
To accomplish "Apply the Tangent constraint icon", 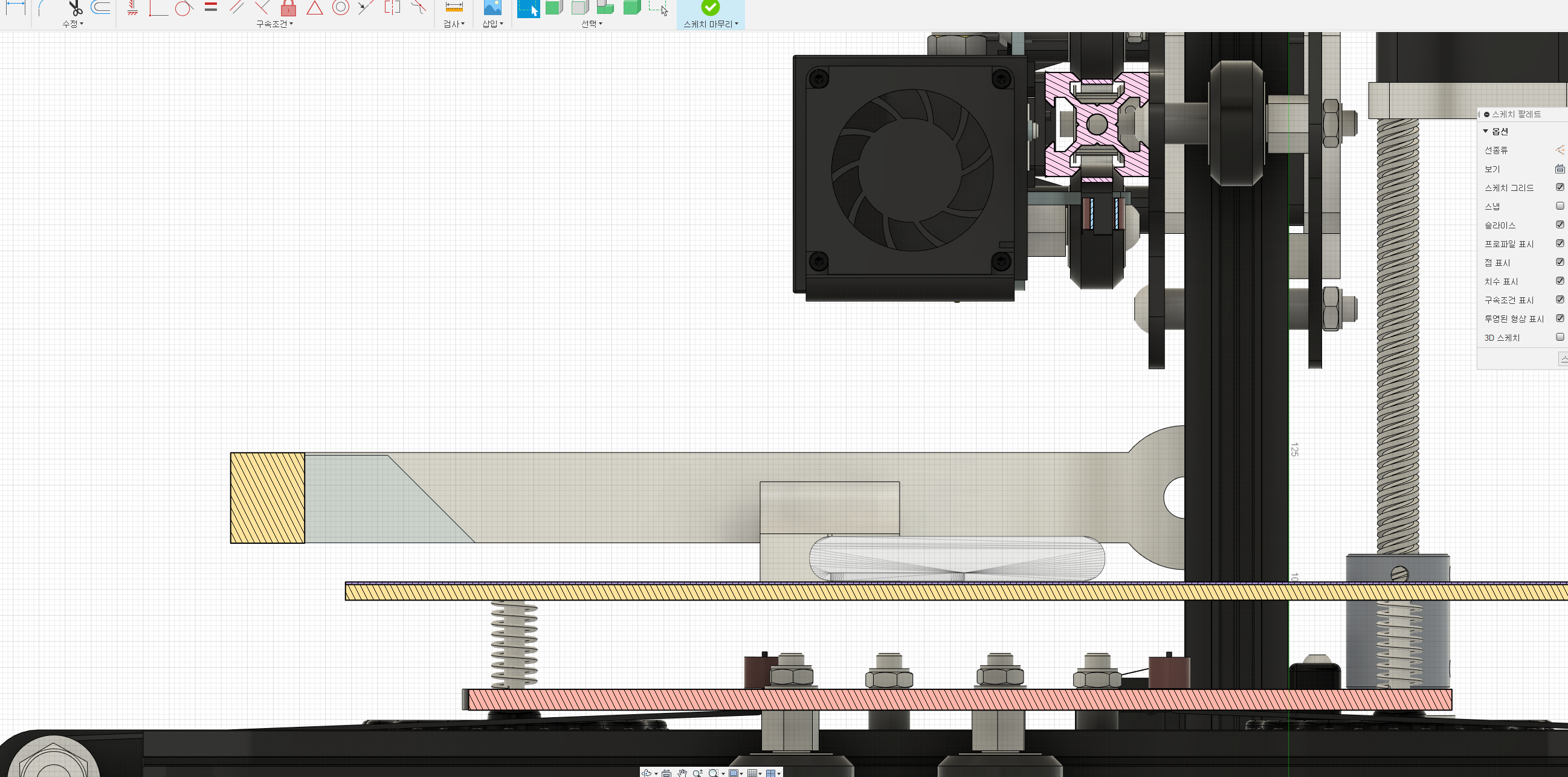I will [x=184, y=8].
